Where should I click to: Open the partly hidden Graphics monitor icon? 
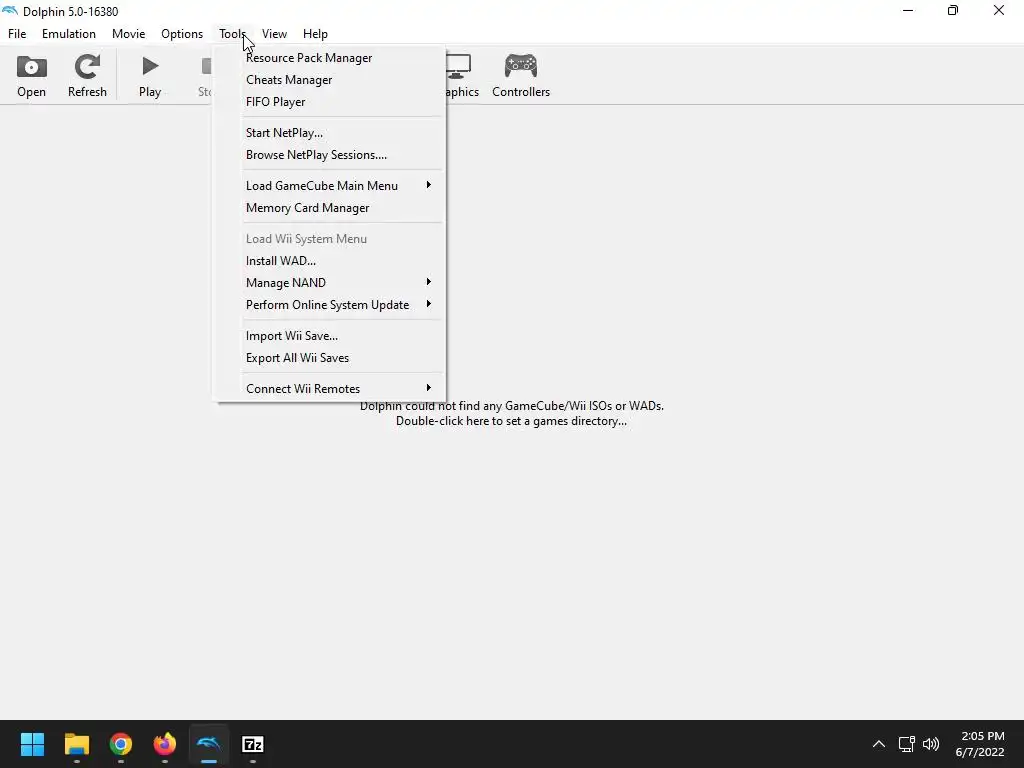(x=459, y=66)
